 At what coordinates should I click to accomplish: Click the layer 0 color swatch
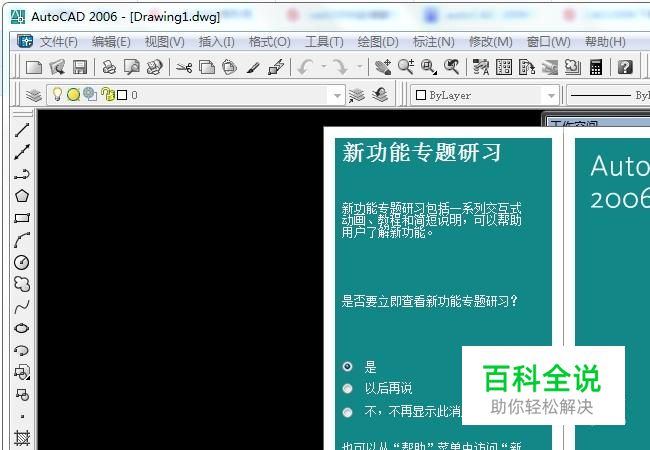(x=122, y=95)
